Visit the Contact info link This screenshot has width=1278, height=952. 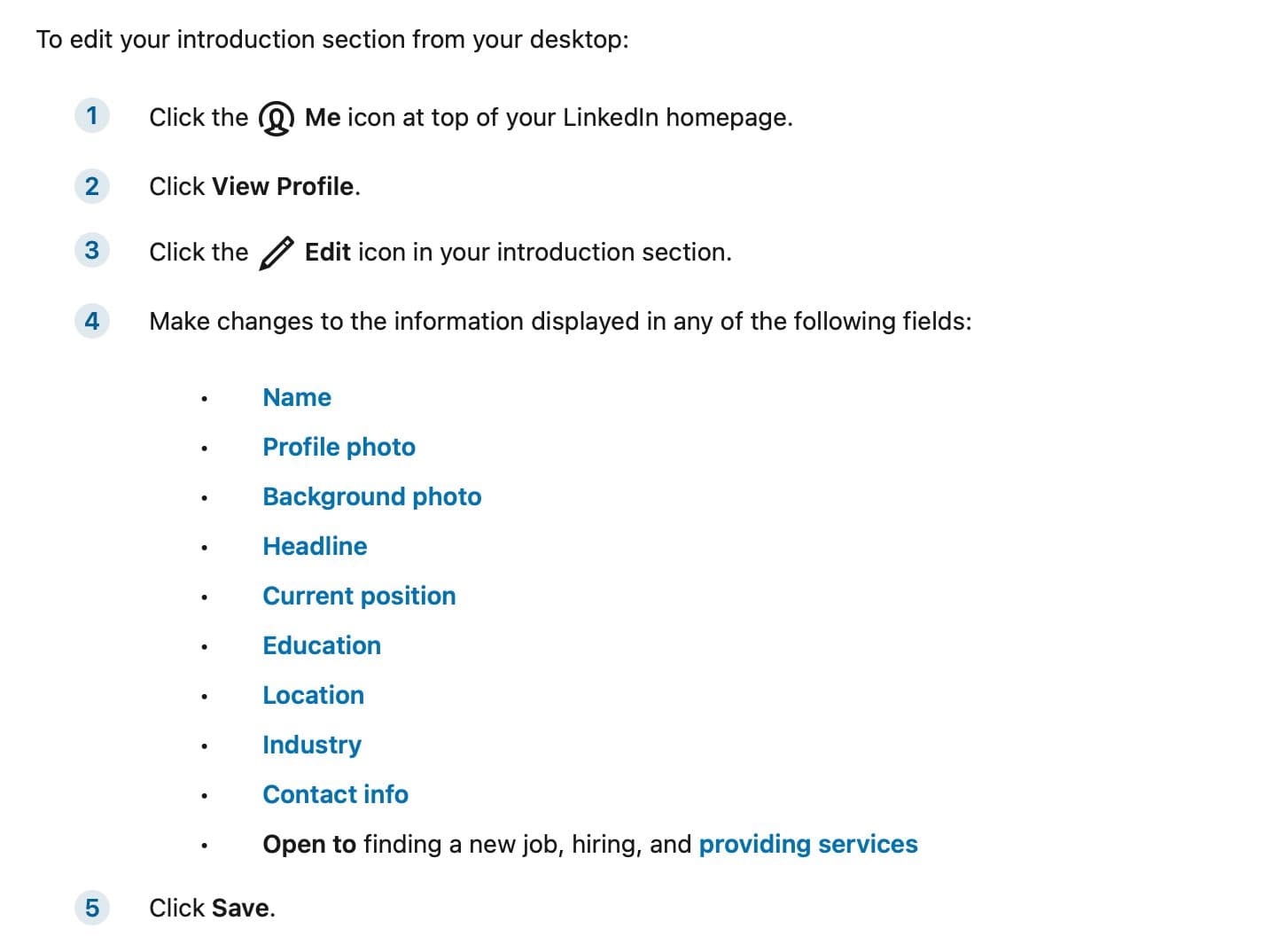pos(335,794)
